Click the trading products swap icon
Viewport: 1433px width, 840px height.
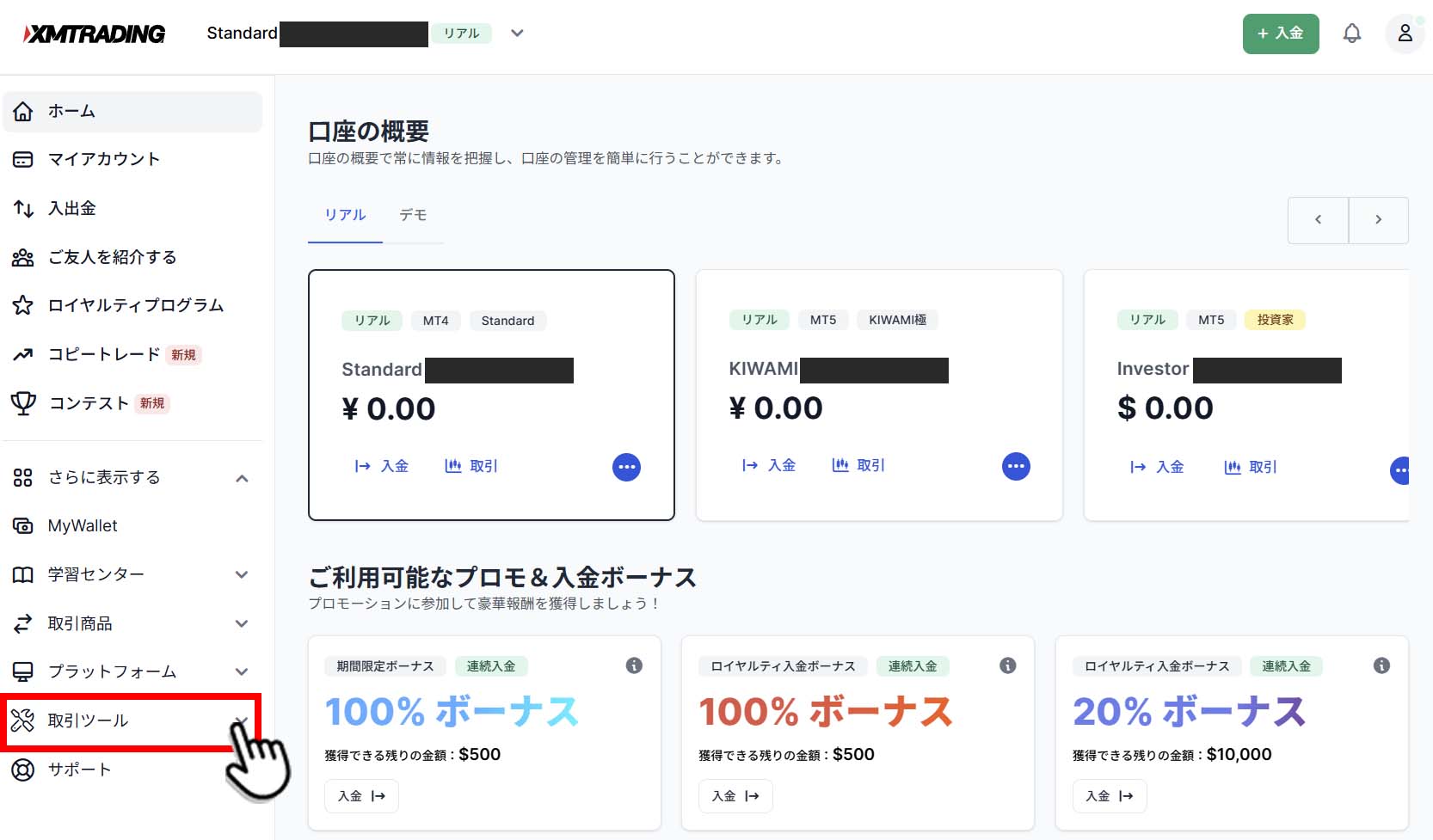[23, 623]
